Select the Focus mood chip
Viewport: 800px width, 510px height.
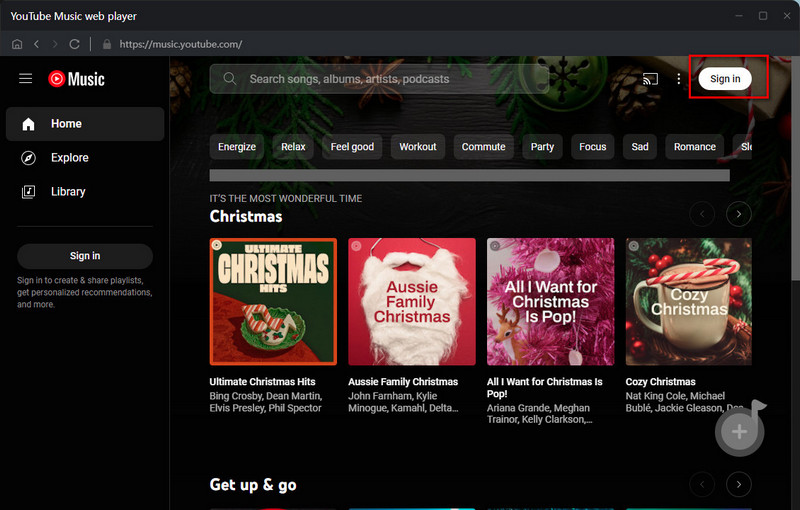[592, 147]
